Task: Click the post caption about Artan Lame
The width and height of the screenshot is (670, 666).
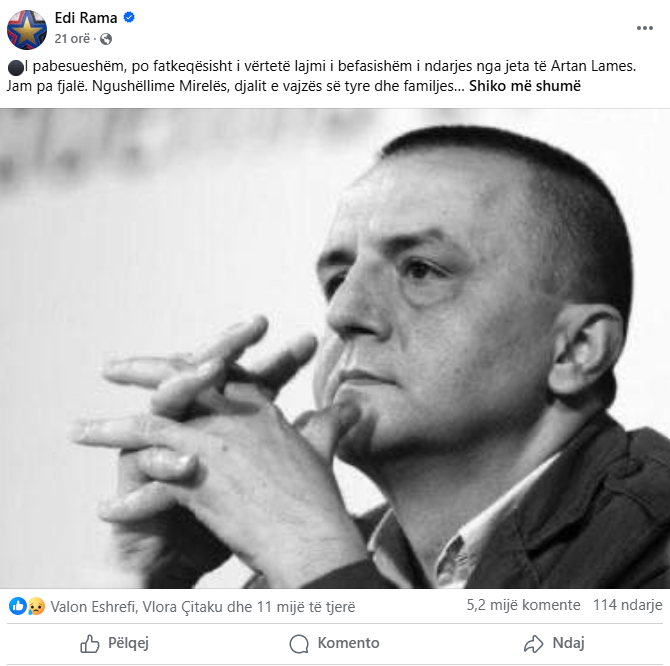Action: pyautogui.click(x=300, y=66)
